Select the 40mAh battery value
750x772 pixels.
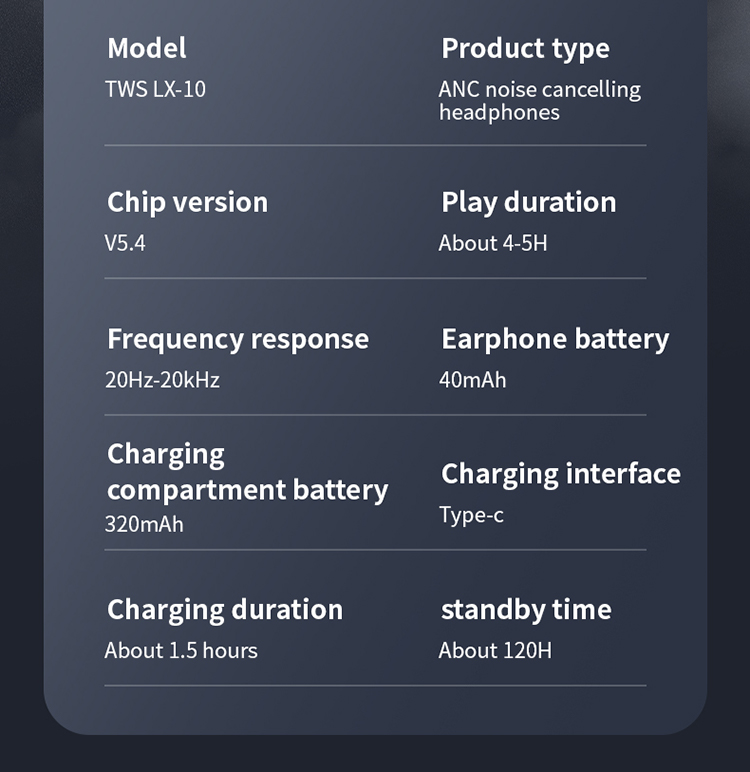click(x=472, y=380)
